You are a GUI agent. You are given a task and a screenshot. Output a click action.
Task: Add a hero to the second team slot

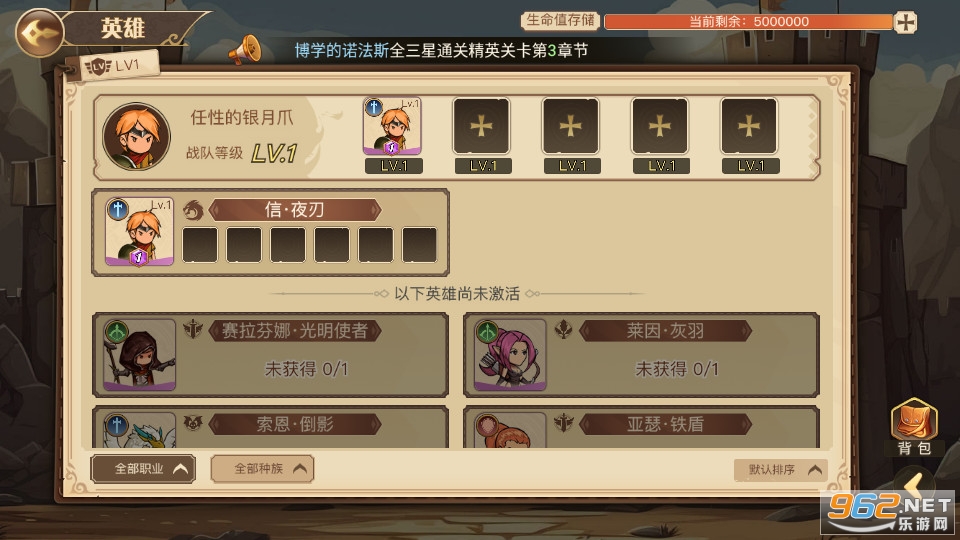(481, 126)
